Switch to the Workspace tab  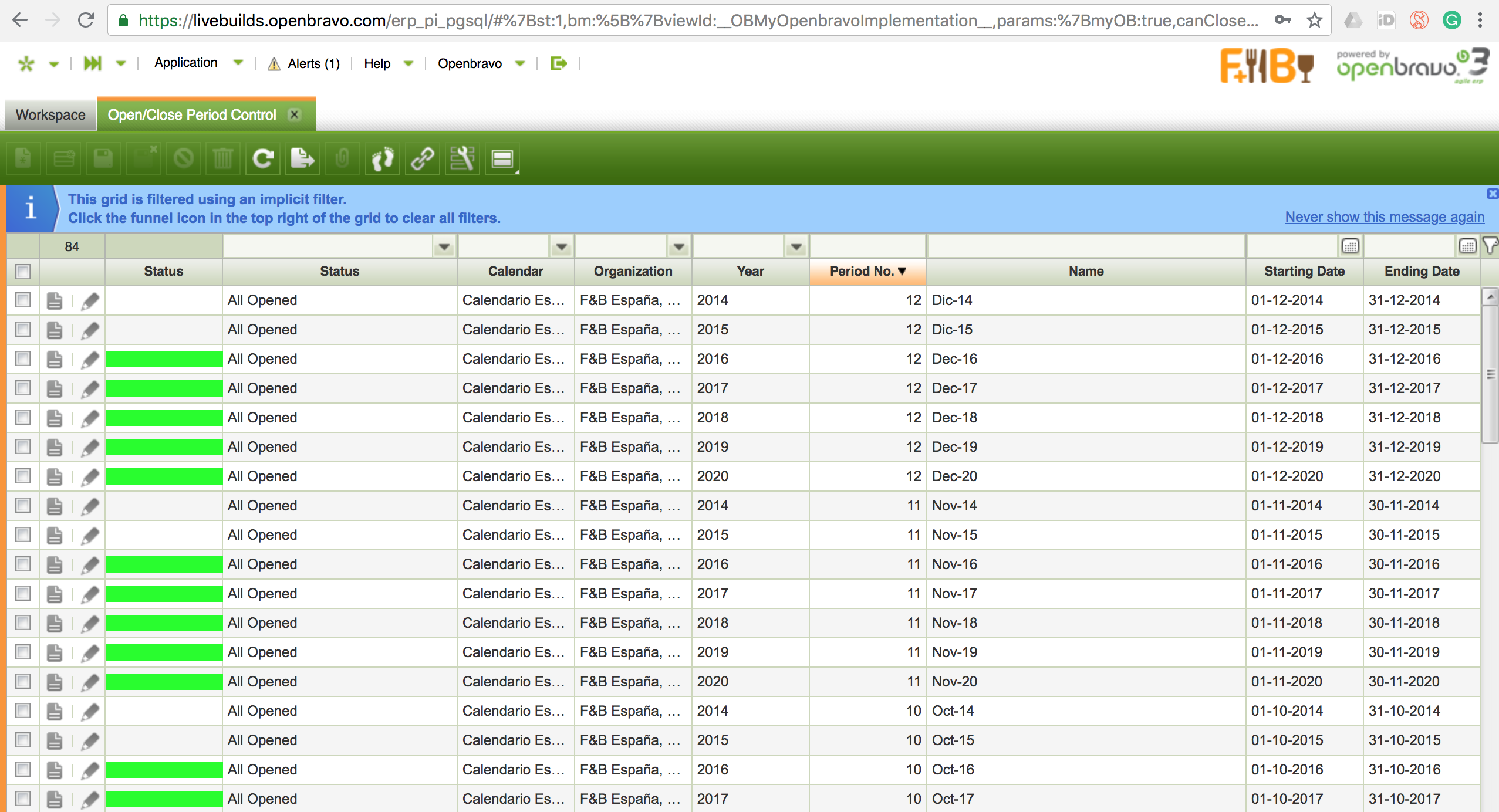pos(50,115)
